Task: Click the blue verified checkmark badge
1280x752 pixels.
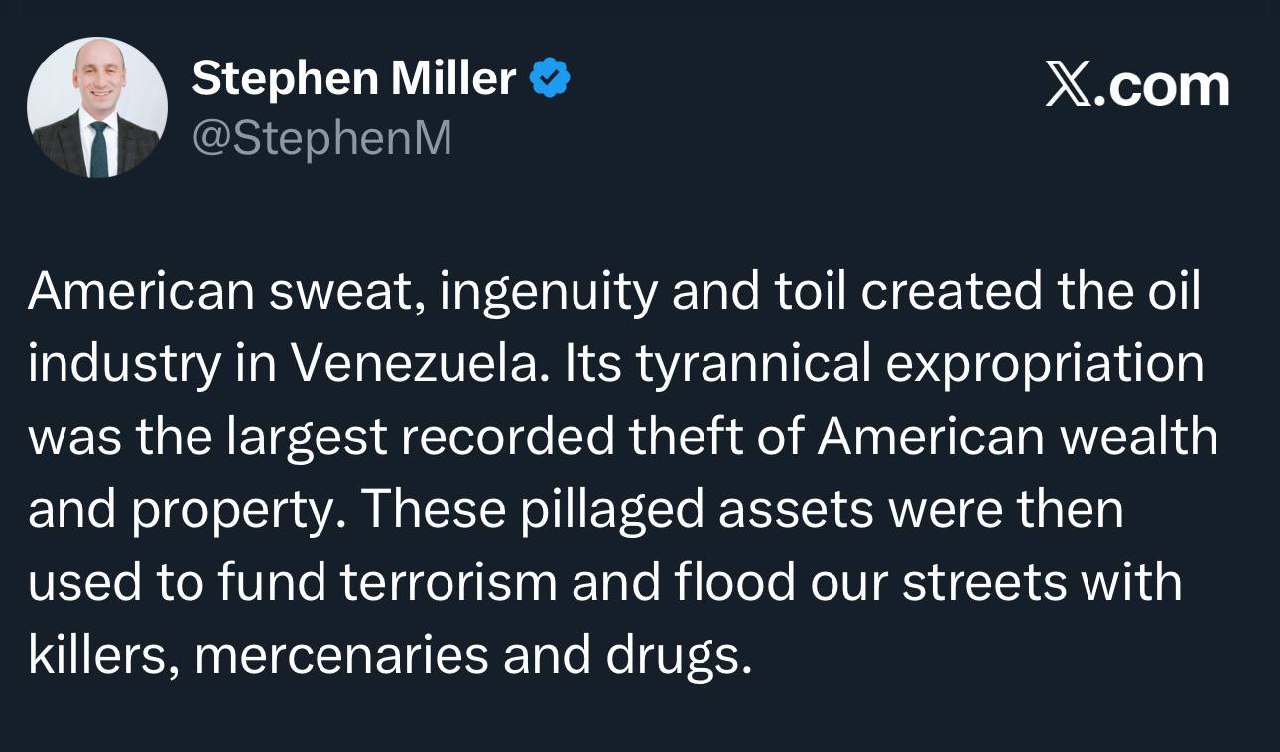Action: pyautogui.click(x=550, y=78)
